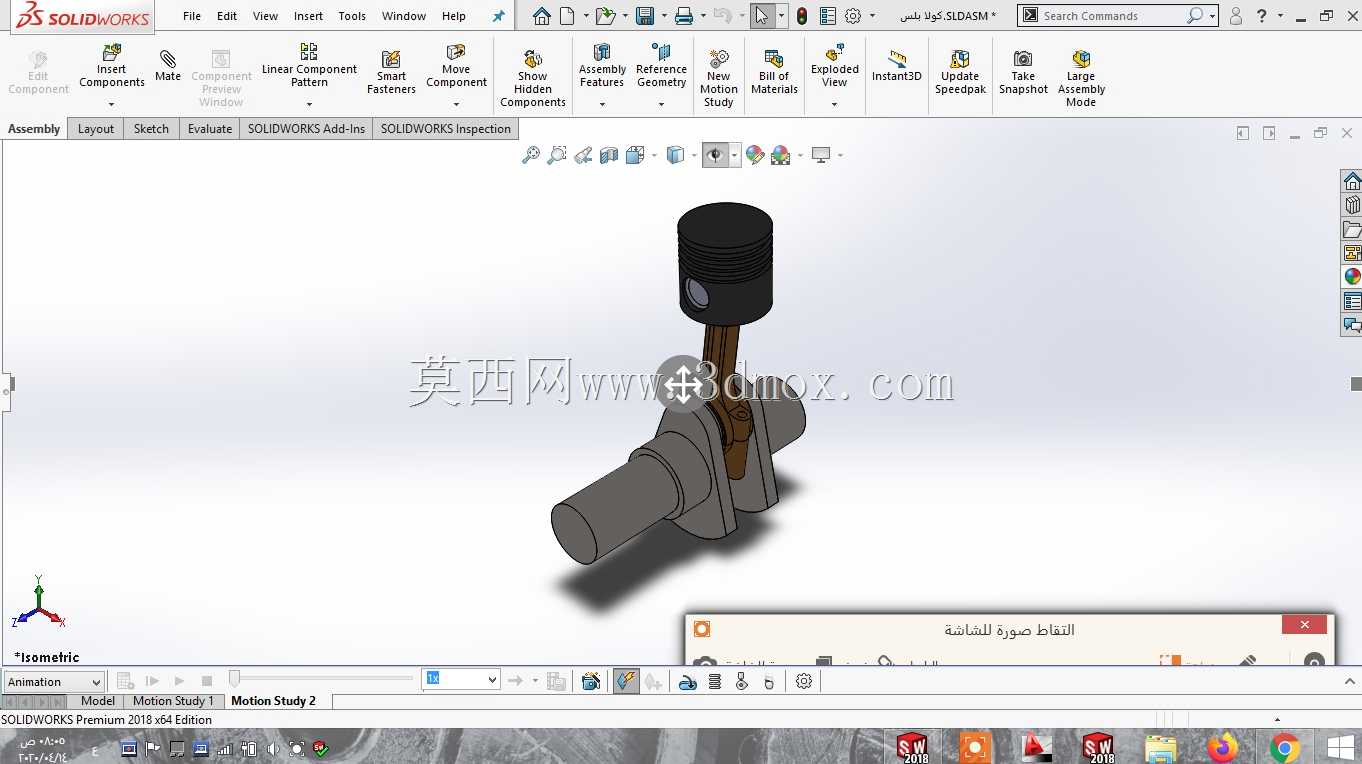Viewport: 1362px width, 764px height.
Task: Click Save disk icon
Action: pos(645,16)
